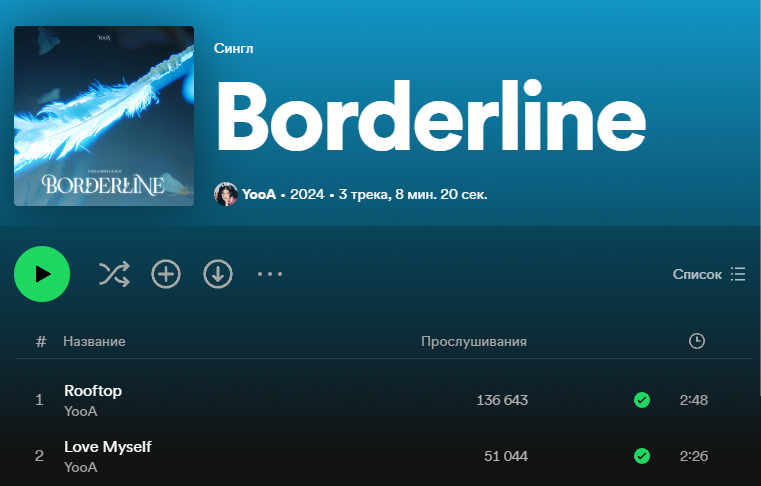Add Borderline to library with plus icon
Image resolution: width=761 pixels, height=486 pixels.
click(166, 274)
